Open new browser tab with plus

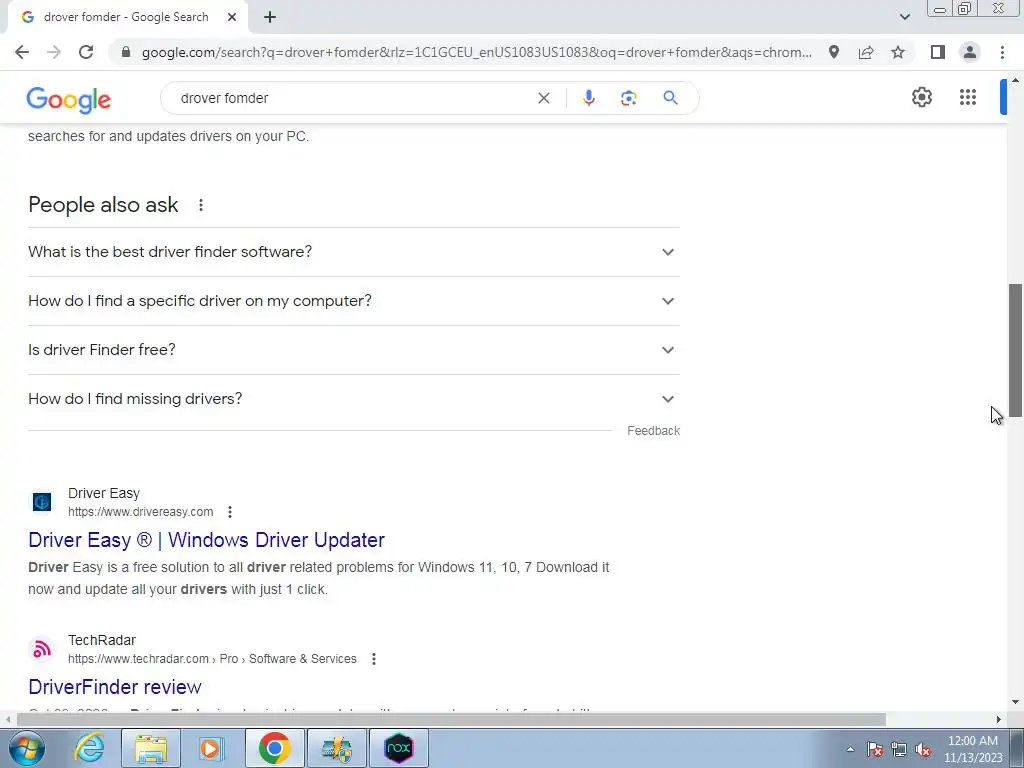pos(270,17)
